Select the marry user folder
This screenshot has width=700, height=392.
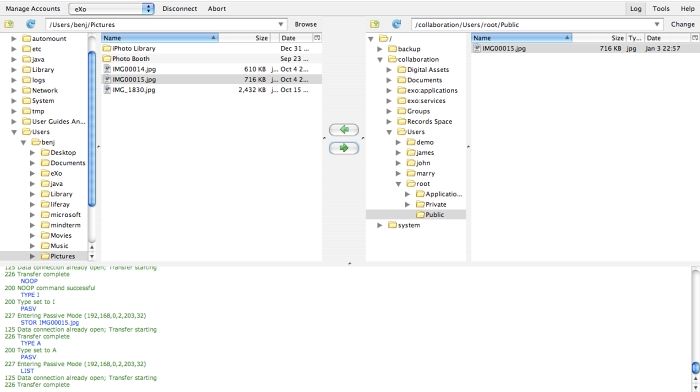pyautogui.click(x=421, y=173)
